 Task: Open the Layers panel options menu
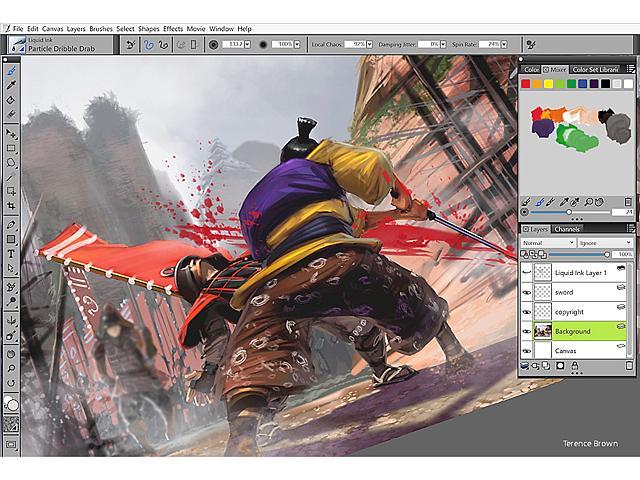(630, 229)
